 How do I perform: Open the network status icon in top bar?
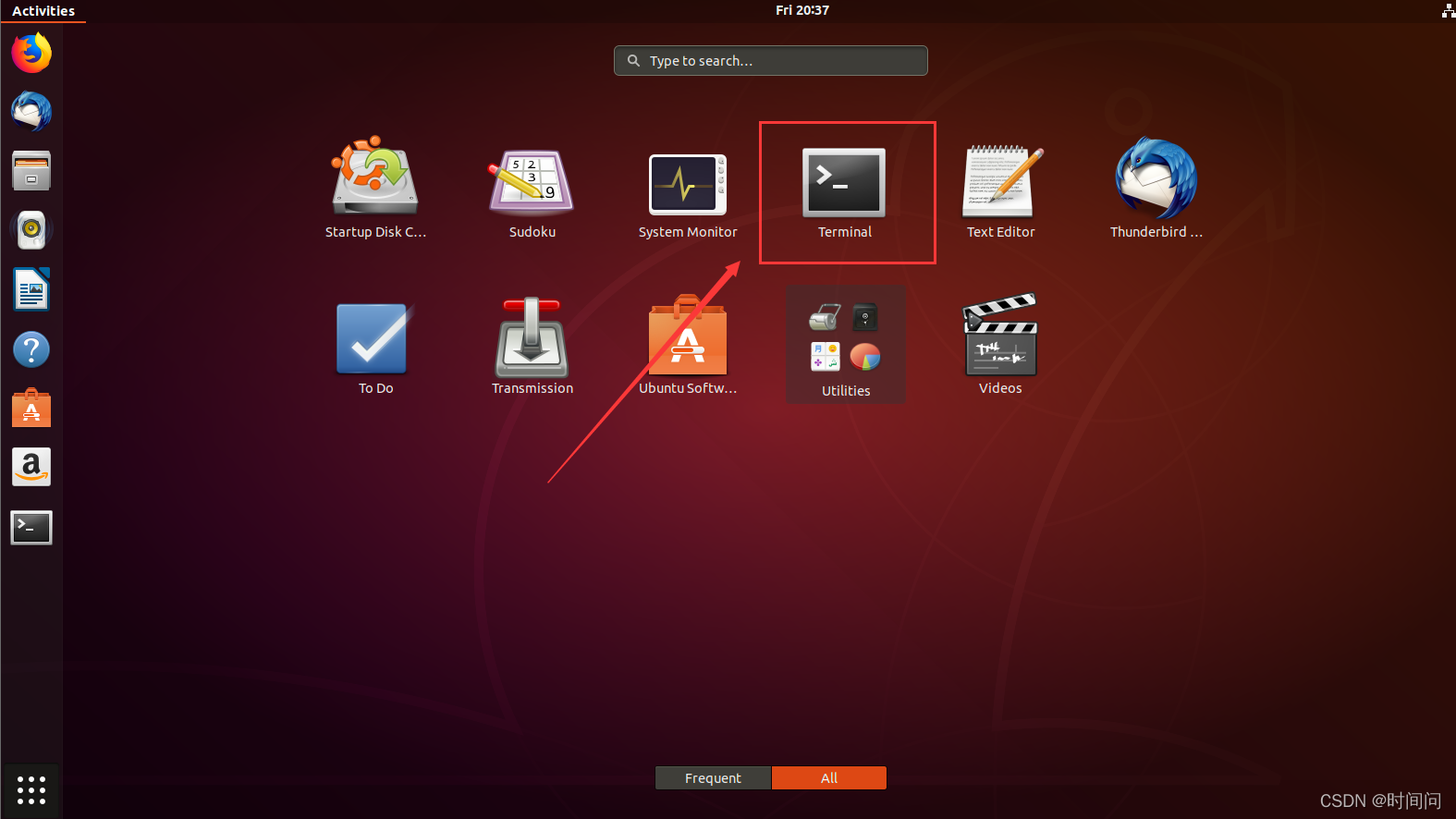coord(1448,10)
